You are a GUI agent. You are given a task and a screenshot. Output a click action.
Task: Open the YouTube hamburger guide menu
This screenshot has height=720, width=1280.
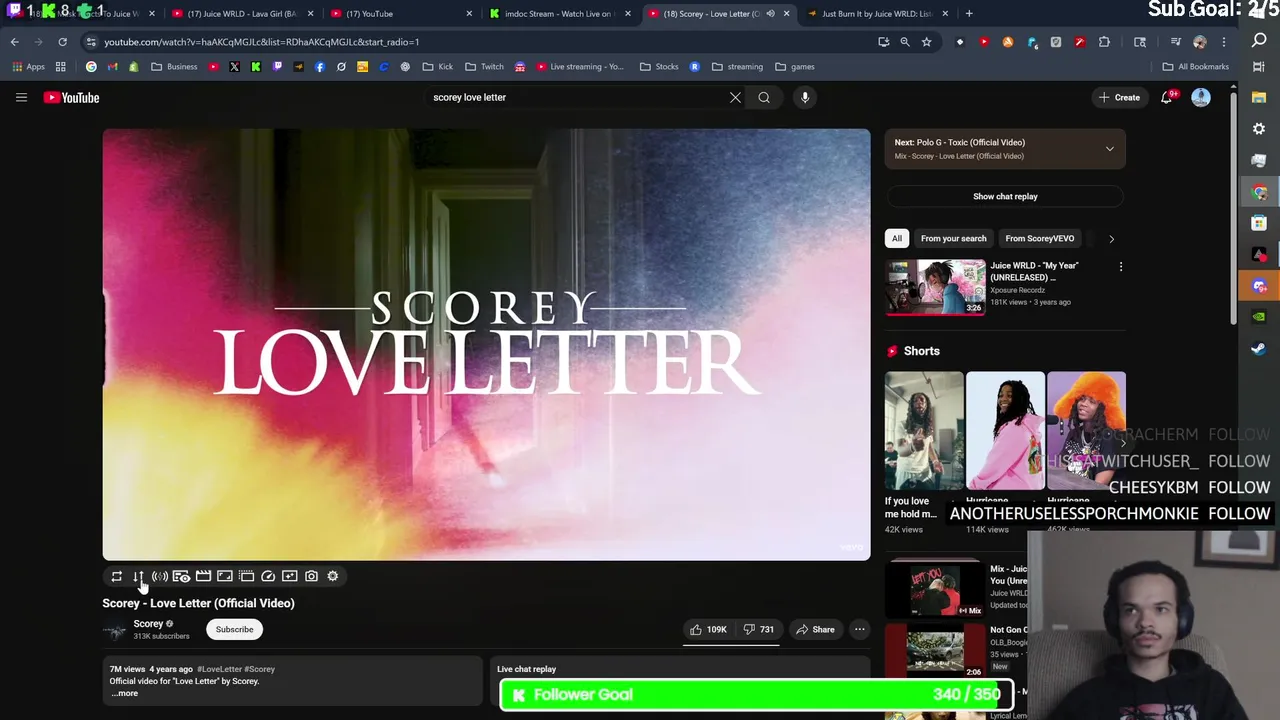click(x=21, y=97)
